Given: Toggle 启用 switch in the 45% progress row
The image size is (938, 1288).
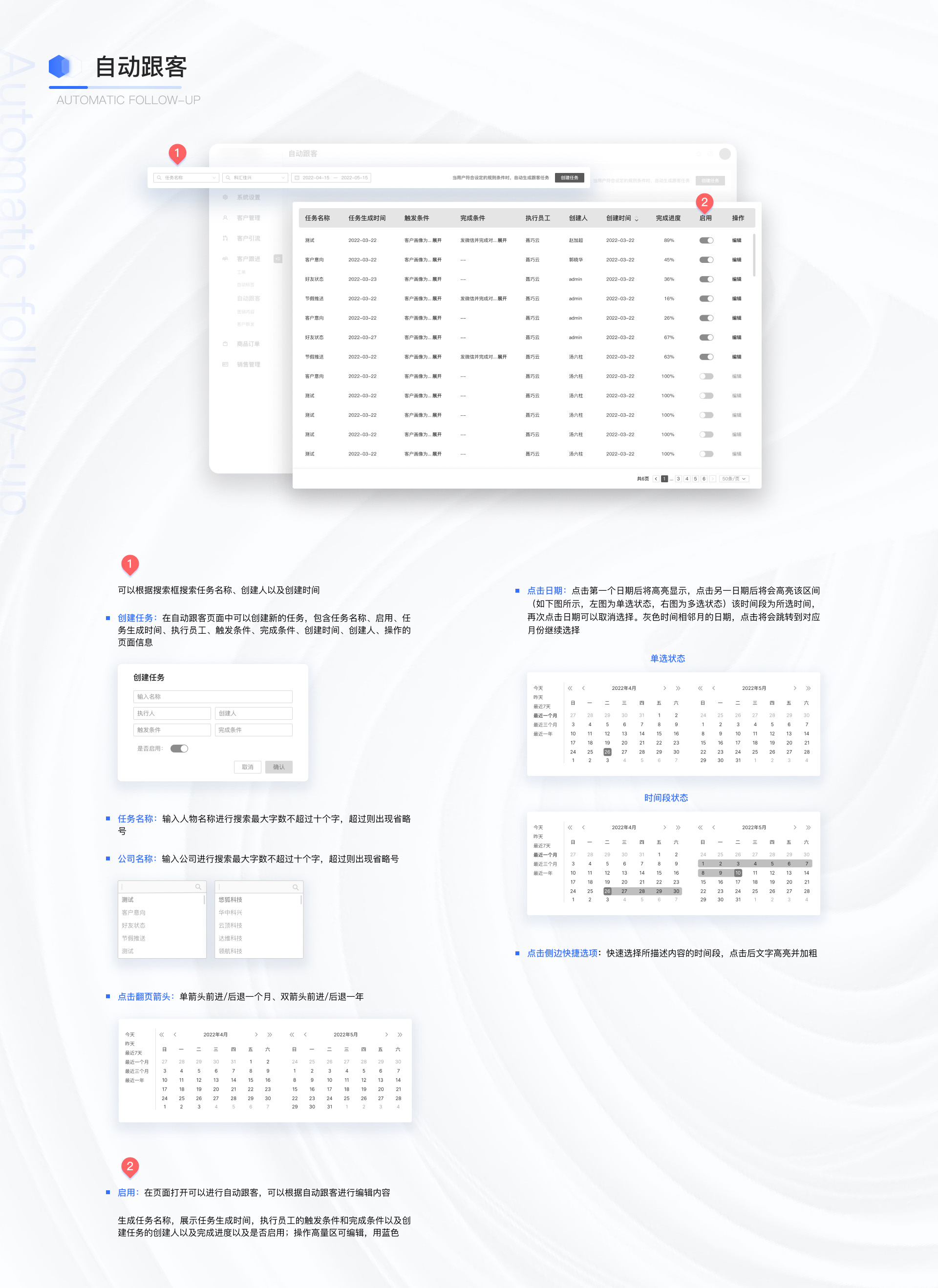Looking at the screenshot, I should click(x=706, y=259).
